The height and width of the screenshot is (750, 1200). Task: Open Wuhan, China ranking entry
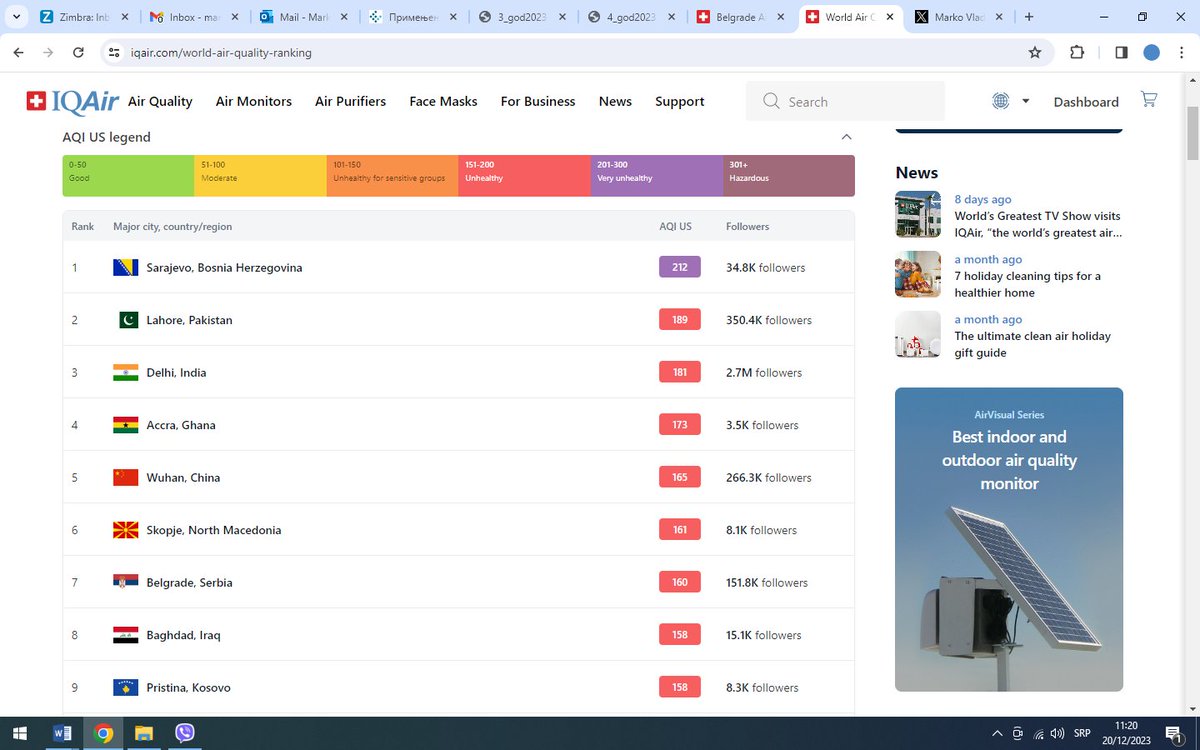coord(459,477)
